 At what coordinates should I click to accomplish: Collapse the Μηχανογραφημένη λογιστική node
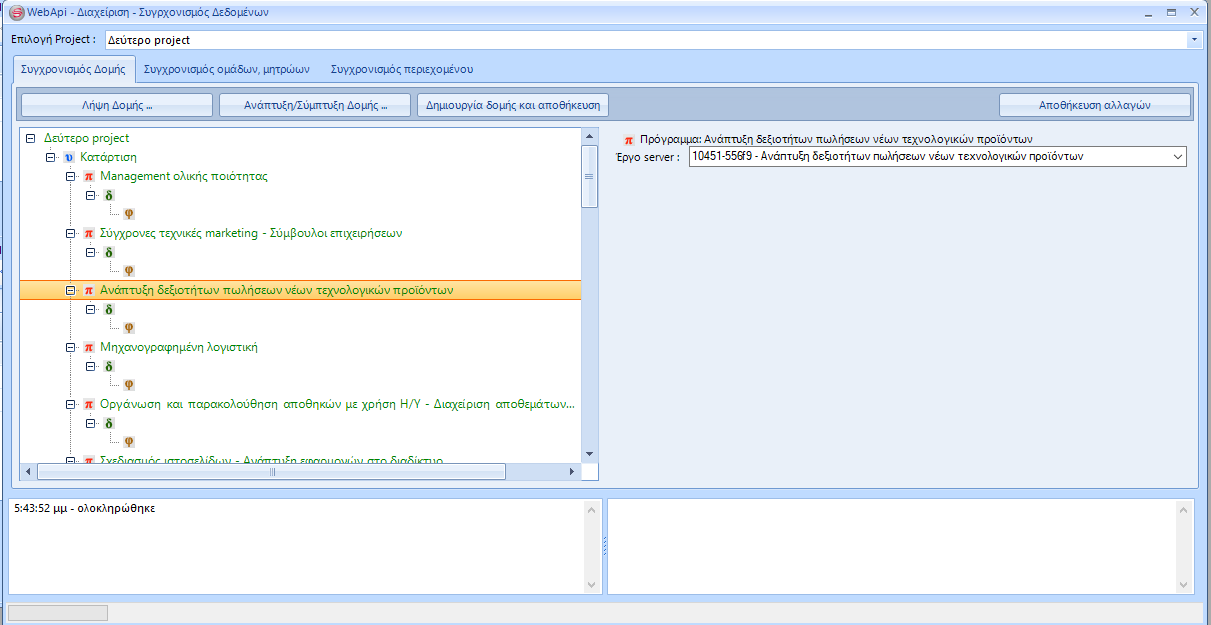tap(70, 348)
